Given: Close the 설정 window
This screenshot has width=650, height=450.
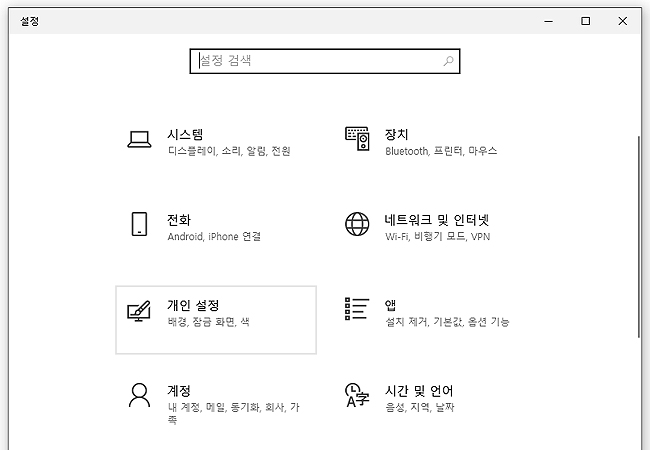Looking at the screenshot, I should point(622,21).
